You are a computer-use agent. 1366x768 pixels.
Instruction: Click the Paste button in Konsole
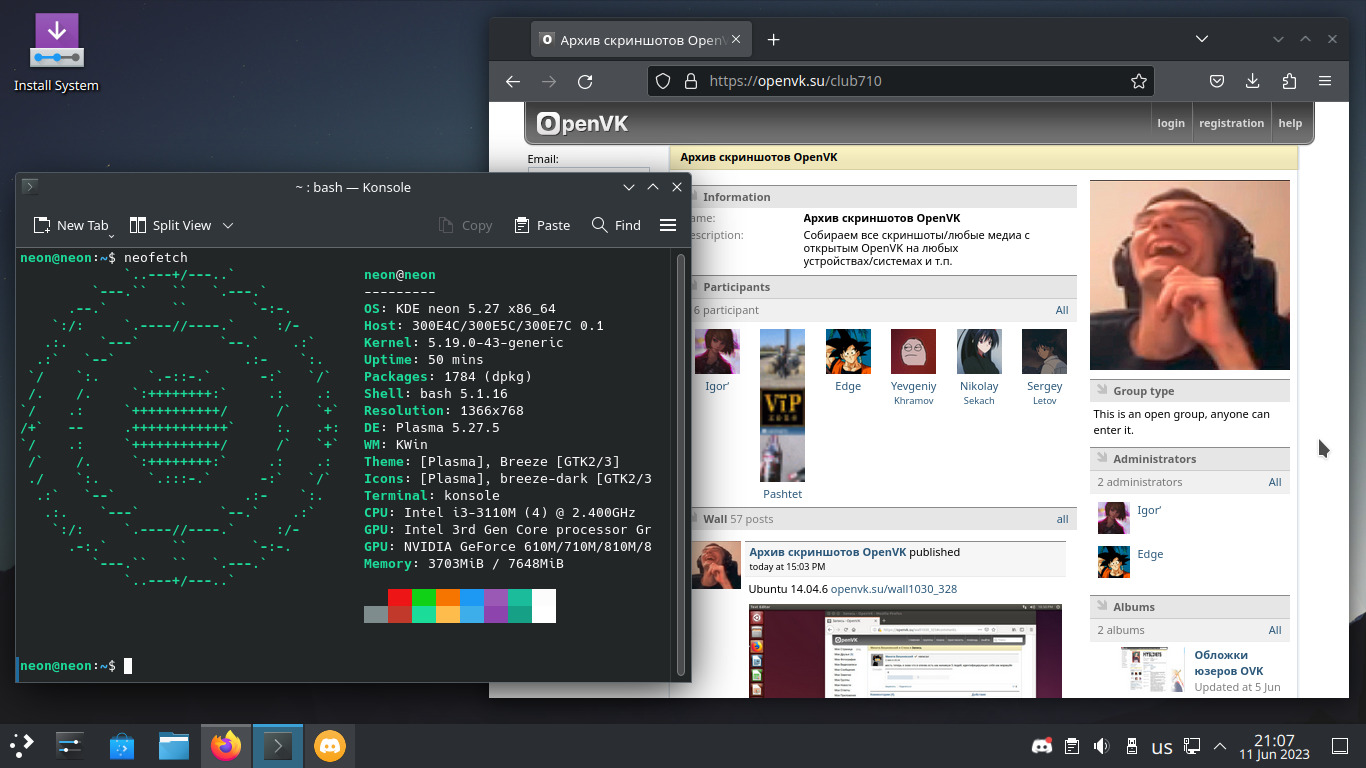click(542, 225)
